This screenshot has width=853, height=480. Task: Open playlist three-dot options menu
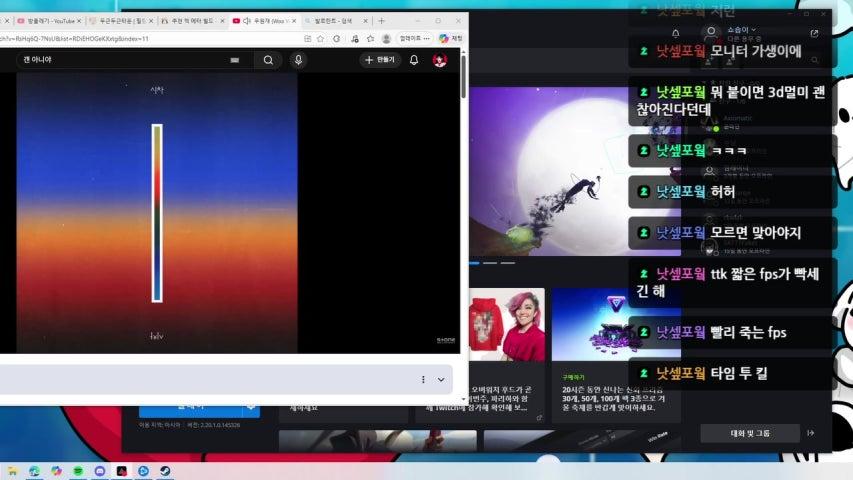point(423,380)
